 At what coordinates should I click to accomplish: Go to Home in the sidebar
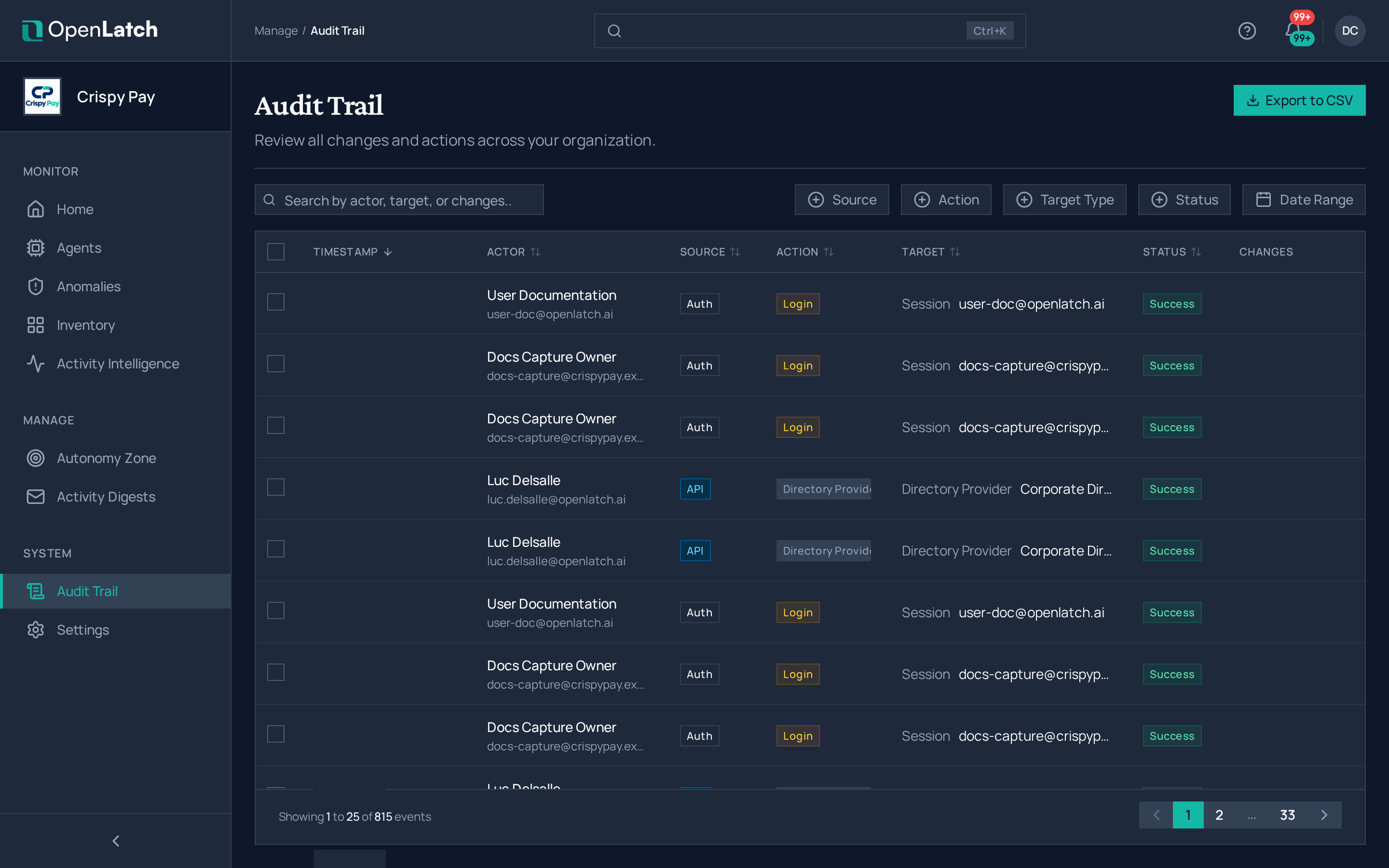point(115,210)
